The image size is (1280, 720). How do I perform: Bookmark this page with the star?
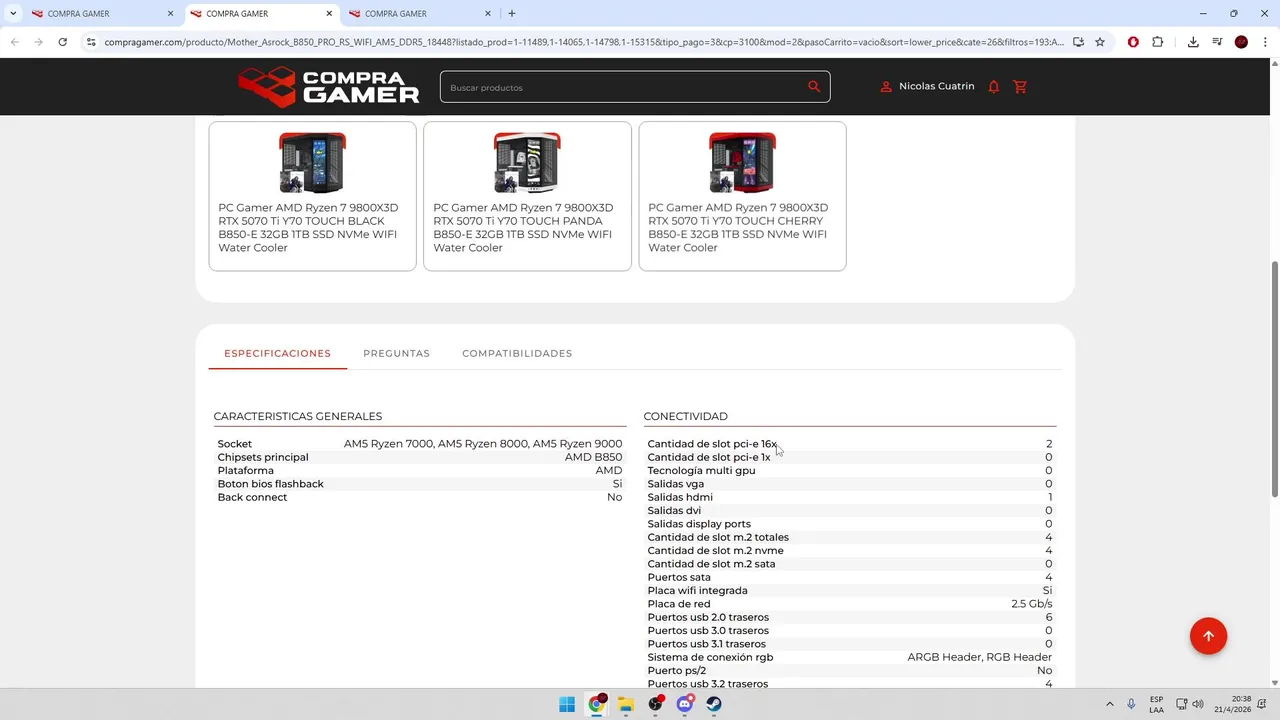click(x=1100, y=42)
